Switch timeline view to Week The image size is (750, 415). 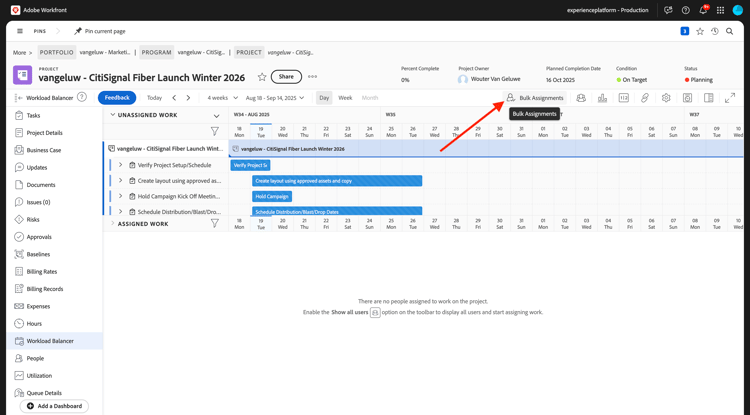[345, 98]
